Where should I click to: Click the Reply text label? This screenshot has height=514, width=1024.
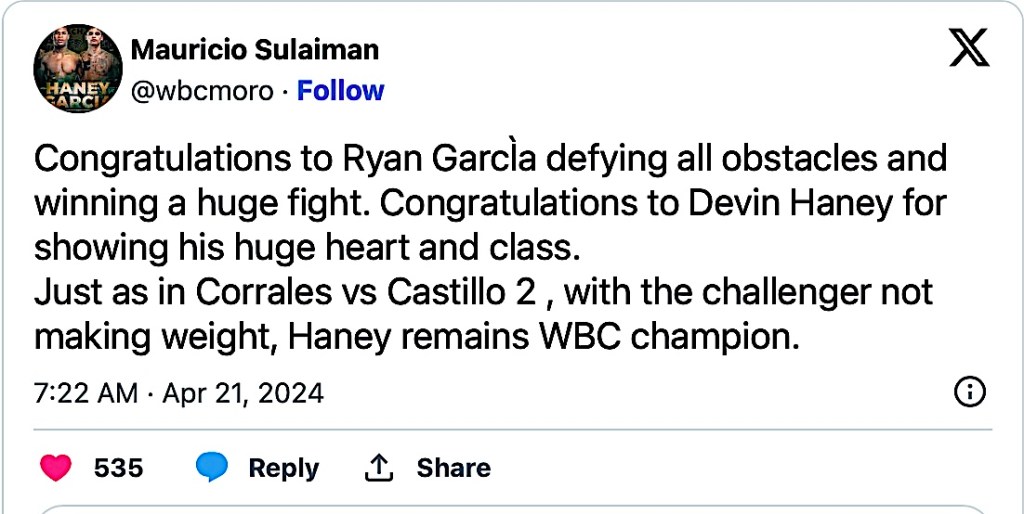point(283,467)
